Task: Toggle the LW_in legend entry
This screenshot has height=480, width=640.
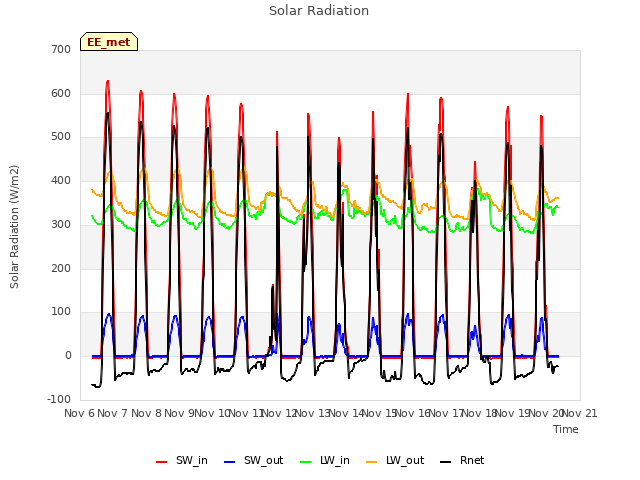Action: pos(325,460)
